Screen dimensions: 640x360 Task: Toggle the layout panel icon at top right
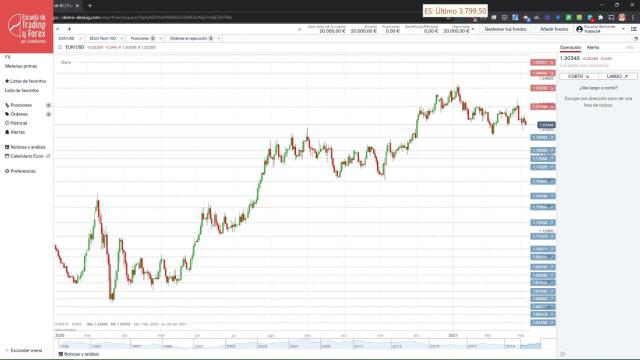pos(633,29)
